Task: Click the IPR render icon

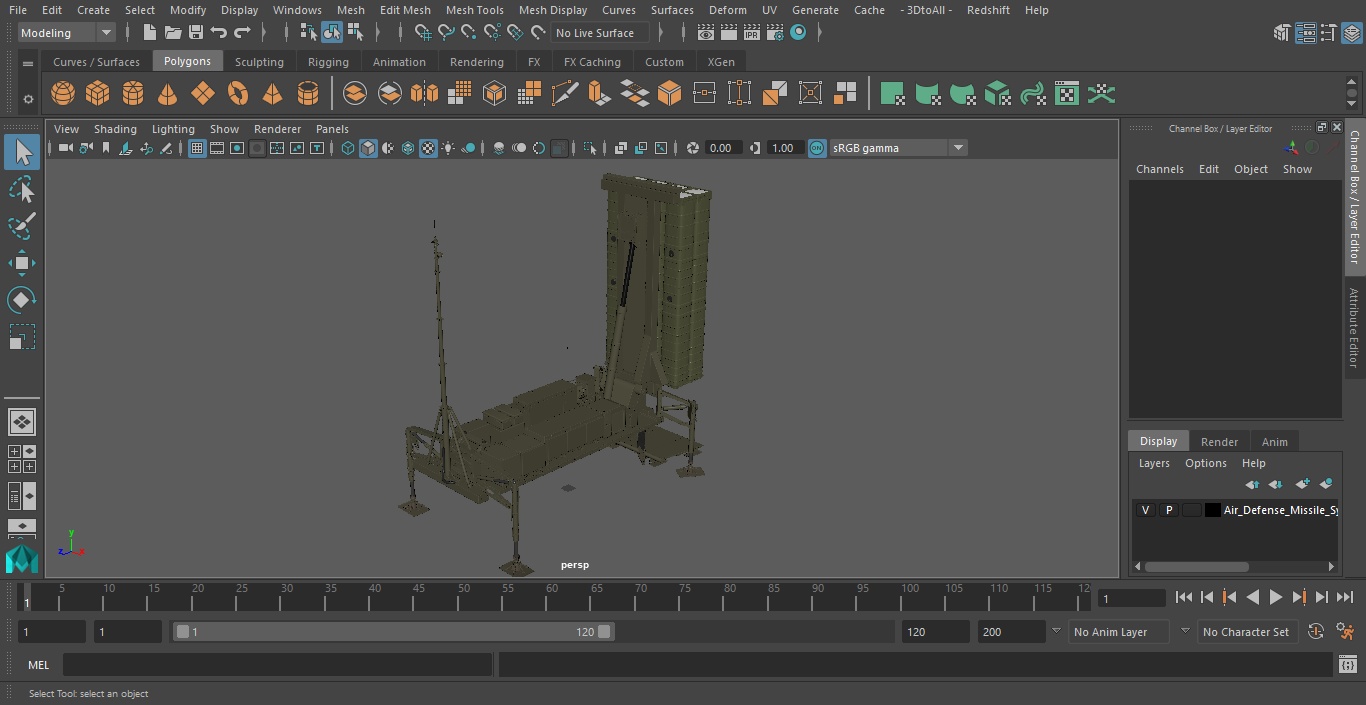Action: click(x=752, y=33)
